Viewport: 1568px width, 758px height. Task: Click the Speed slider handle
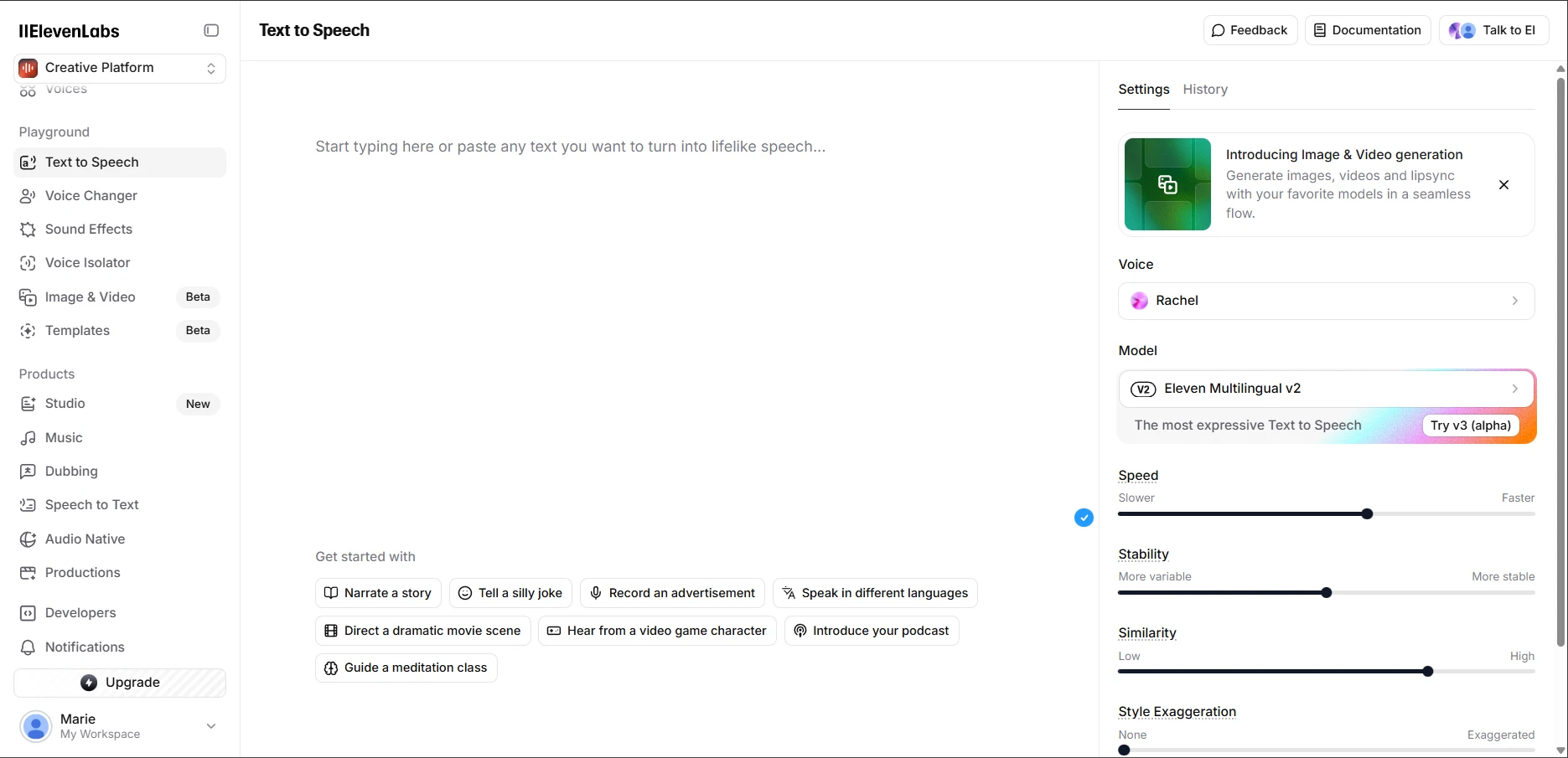1367,514
